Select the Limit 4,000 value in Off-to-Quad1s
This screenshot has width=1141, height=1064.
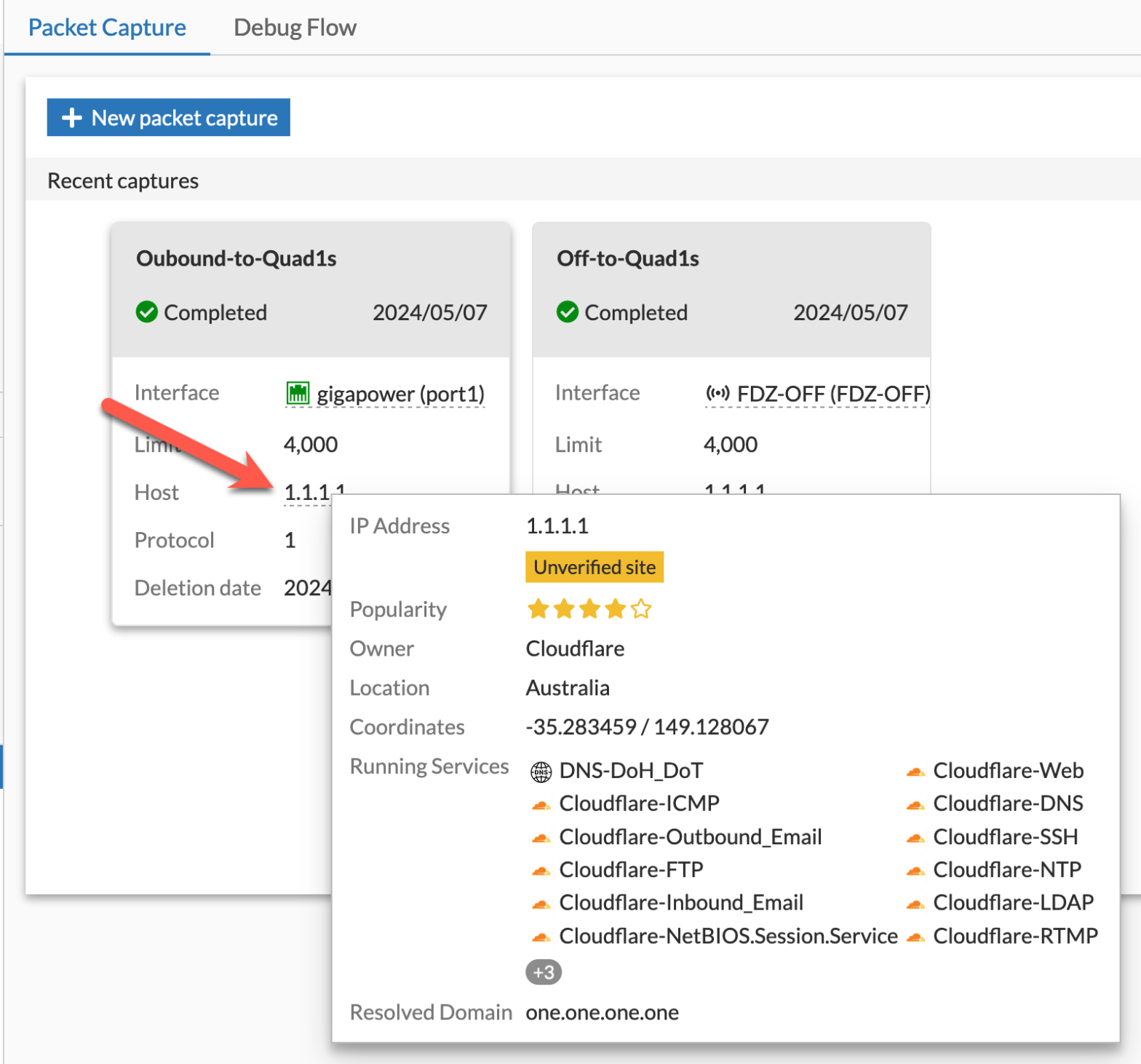click(731, 444)
